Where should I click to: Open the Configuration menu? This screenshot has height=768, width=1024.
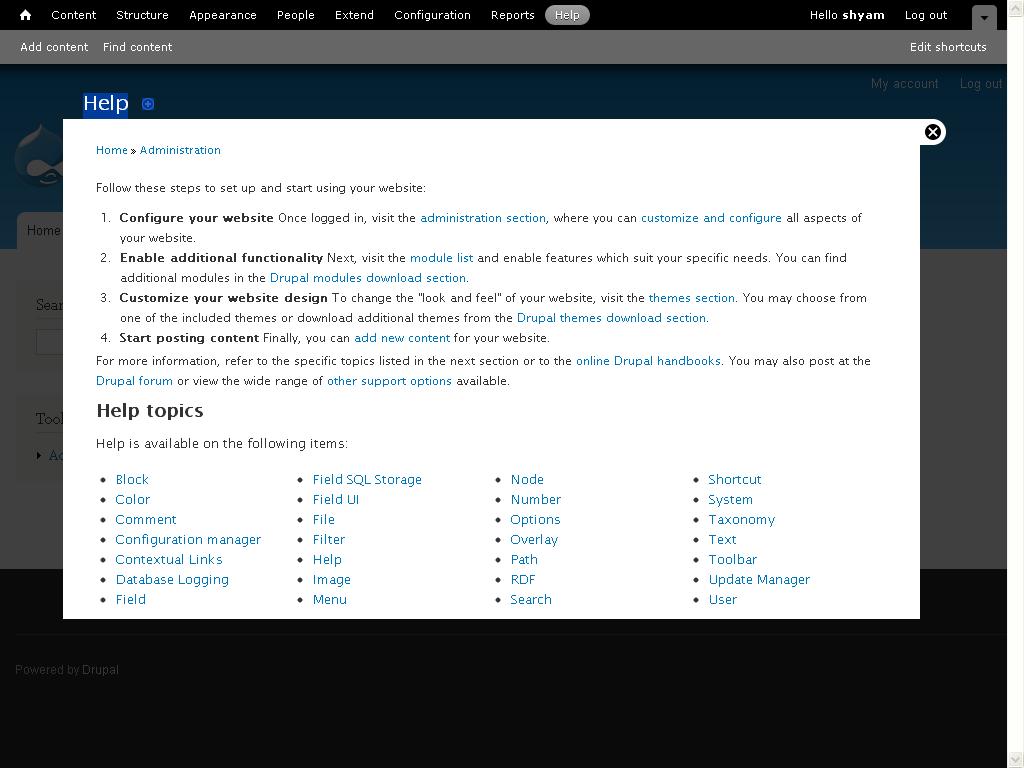click(432, 15)
